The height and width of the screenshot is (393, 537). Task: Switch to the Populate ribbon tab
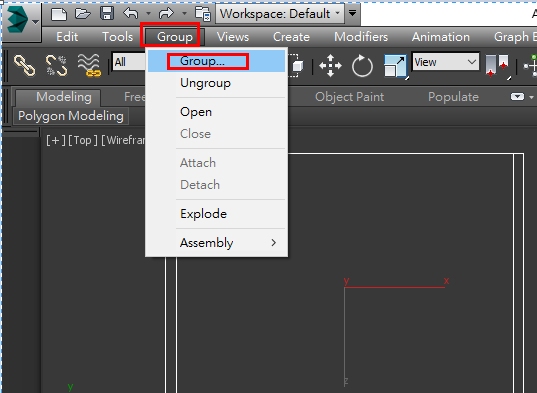(x=453, y=97)
